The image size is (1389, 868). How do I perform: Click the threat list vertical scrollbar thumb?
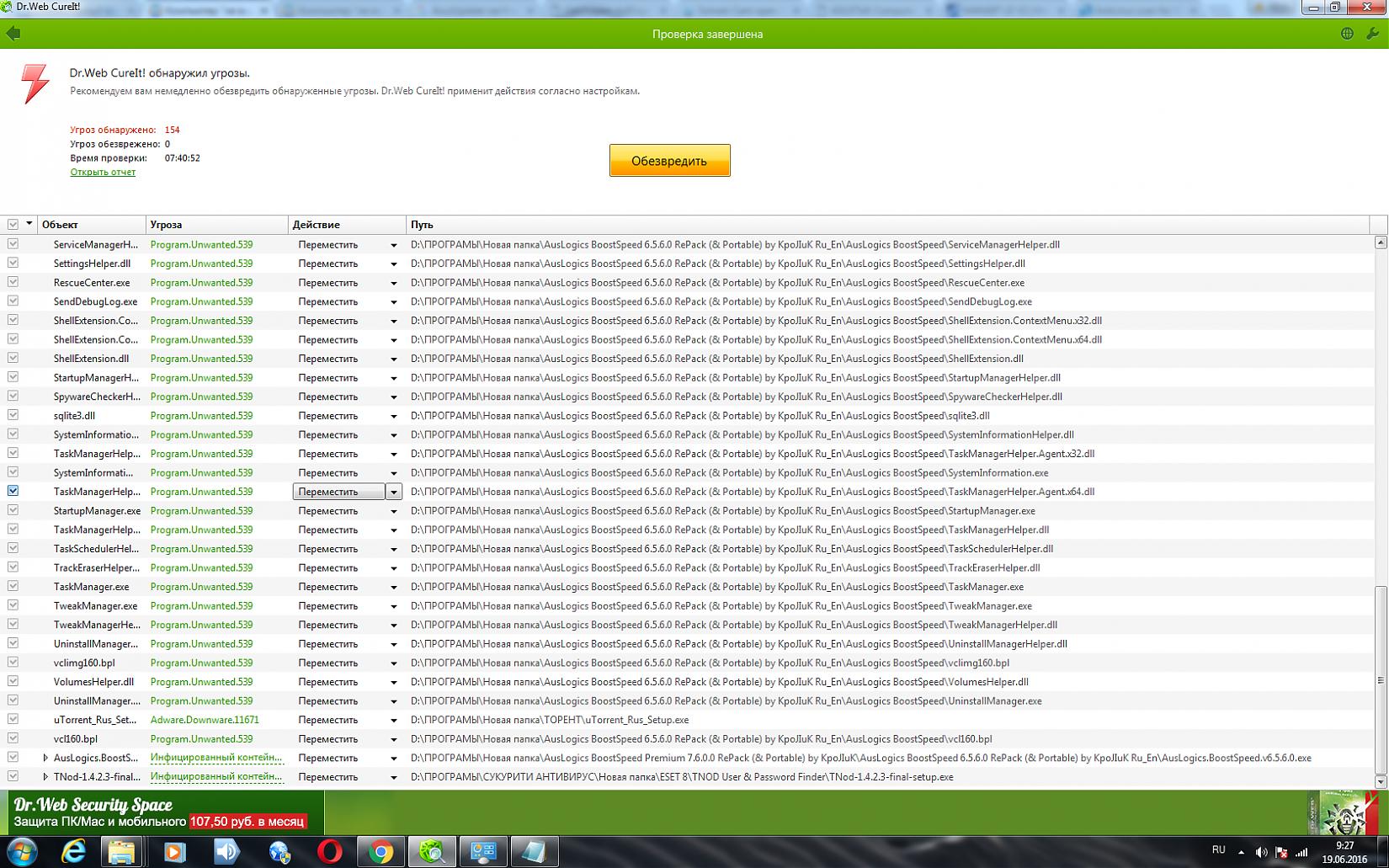(x=1381, y=680)
